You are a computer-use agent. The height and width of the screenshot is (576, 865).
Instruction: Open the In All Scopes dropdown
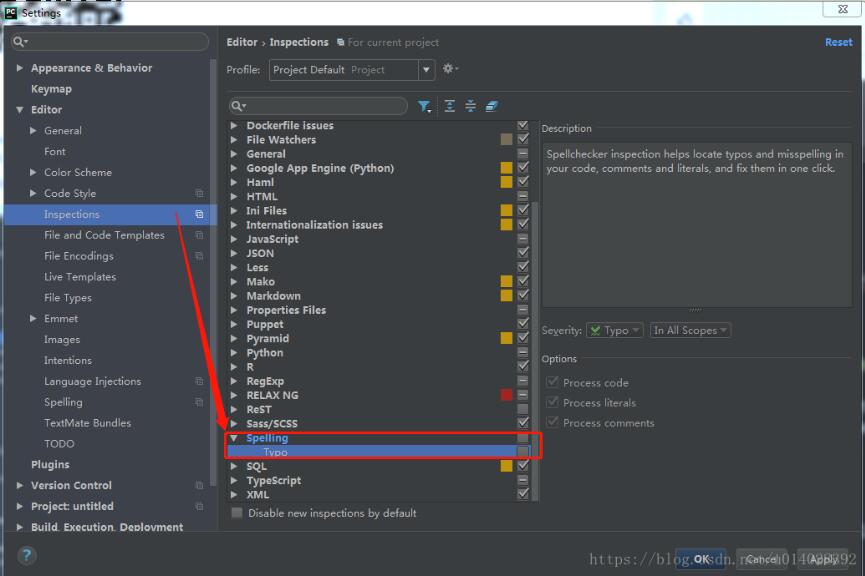[x=690, y=330]
